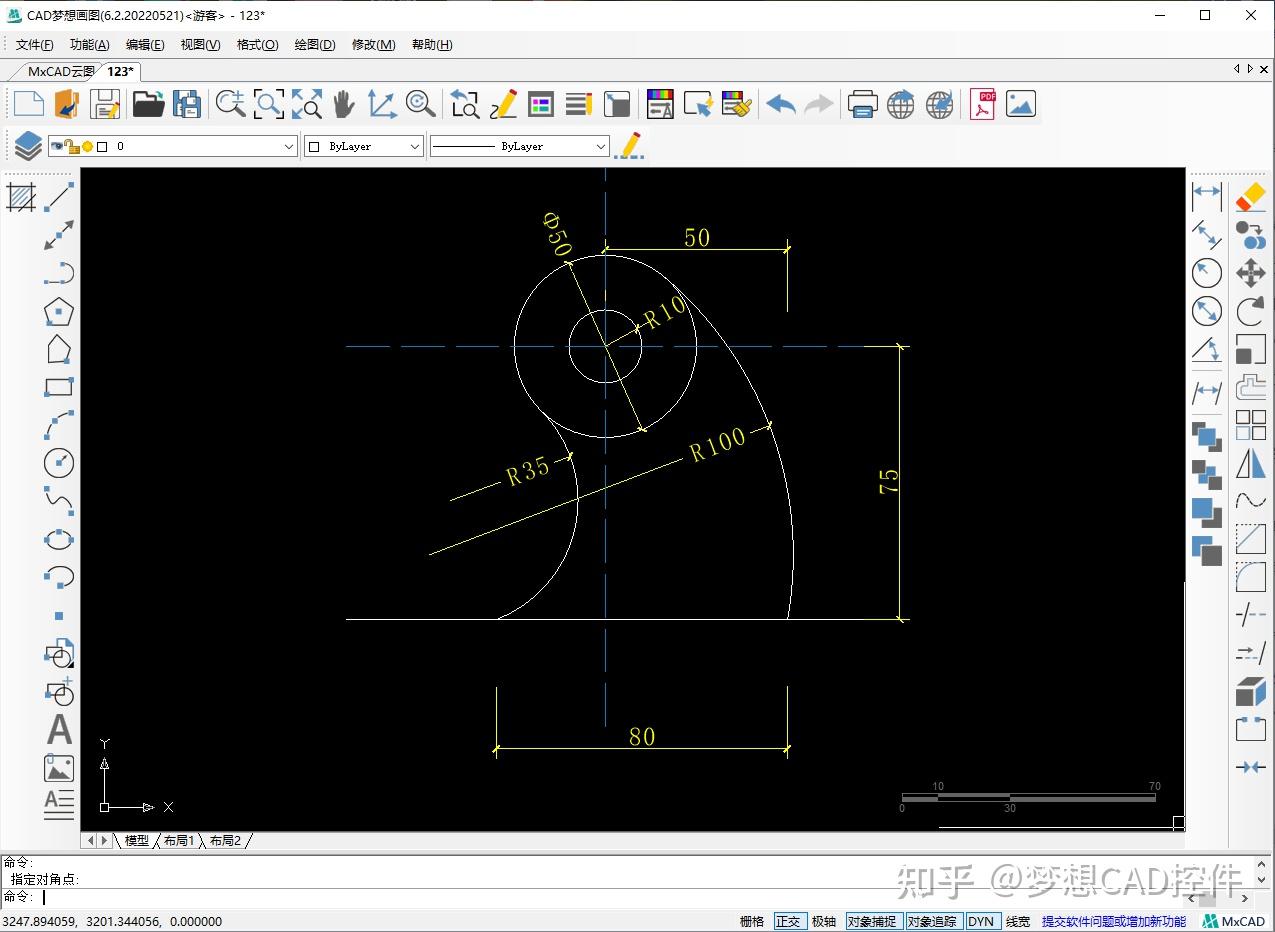This screenshot has height=932, width=1275.
Task: Activate the Eraser tool
Action: click(x=1250, y=197)
